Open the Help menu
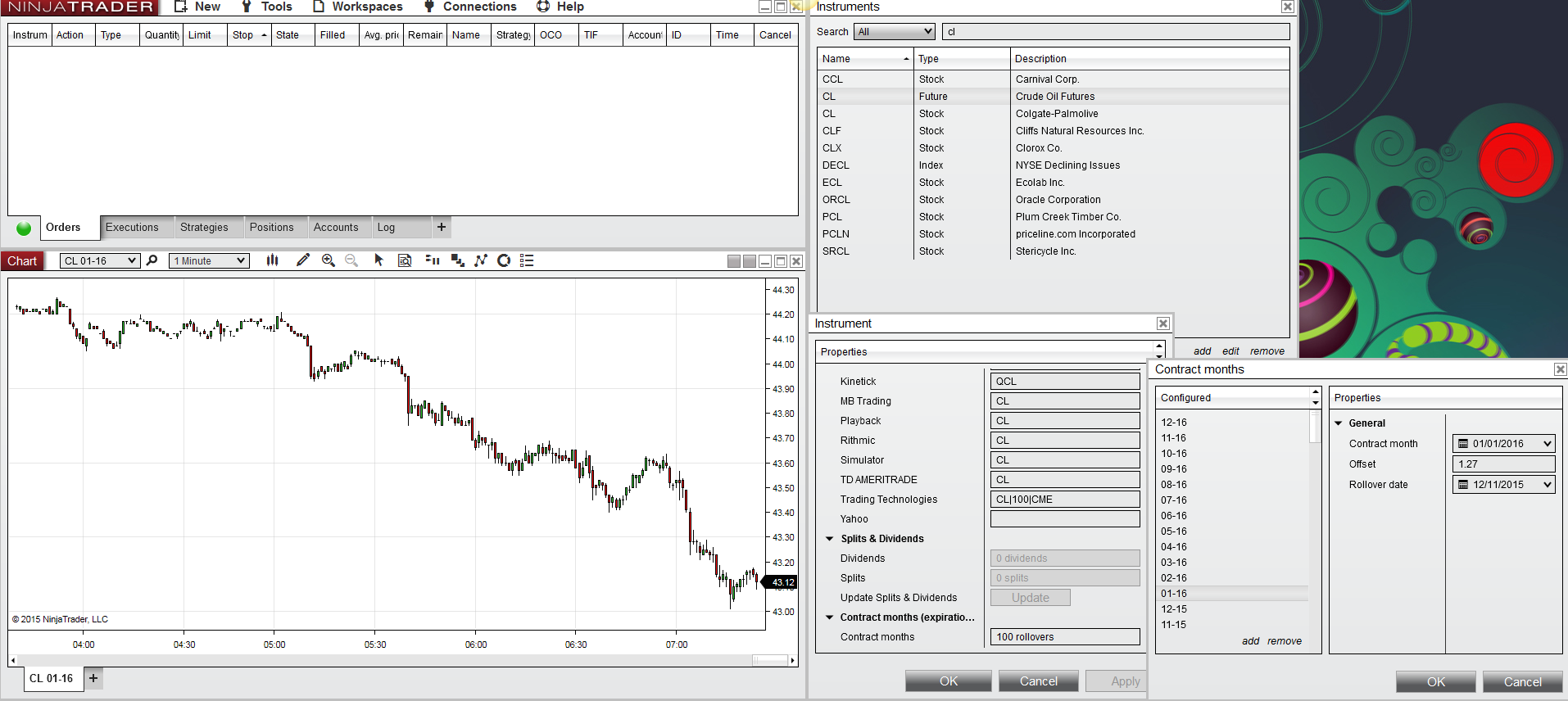The height and width of the screenshot is (701, 1568). (560, 7)
